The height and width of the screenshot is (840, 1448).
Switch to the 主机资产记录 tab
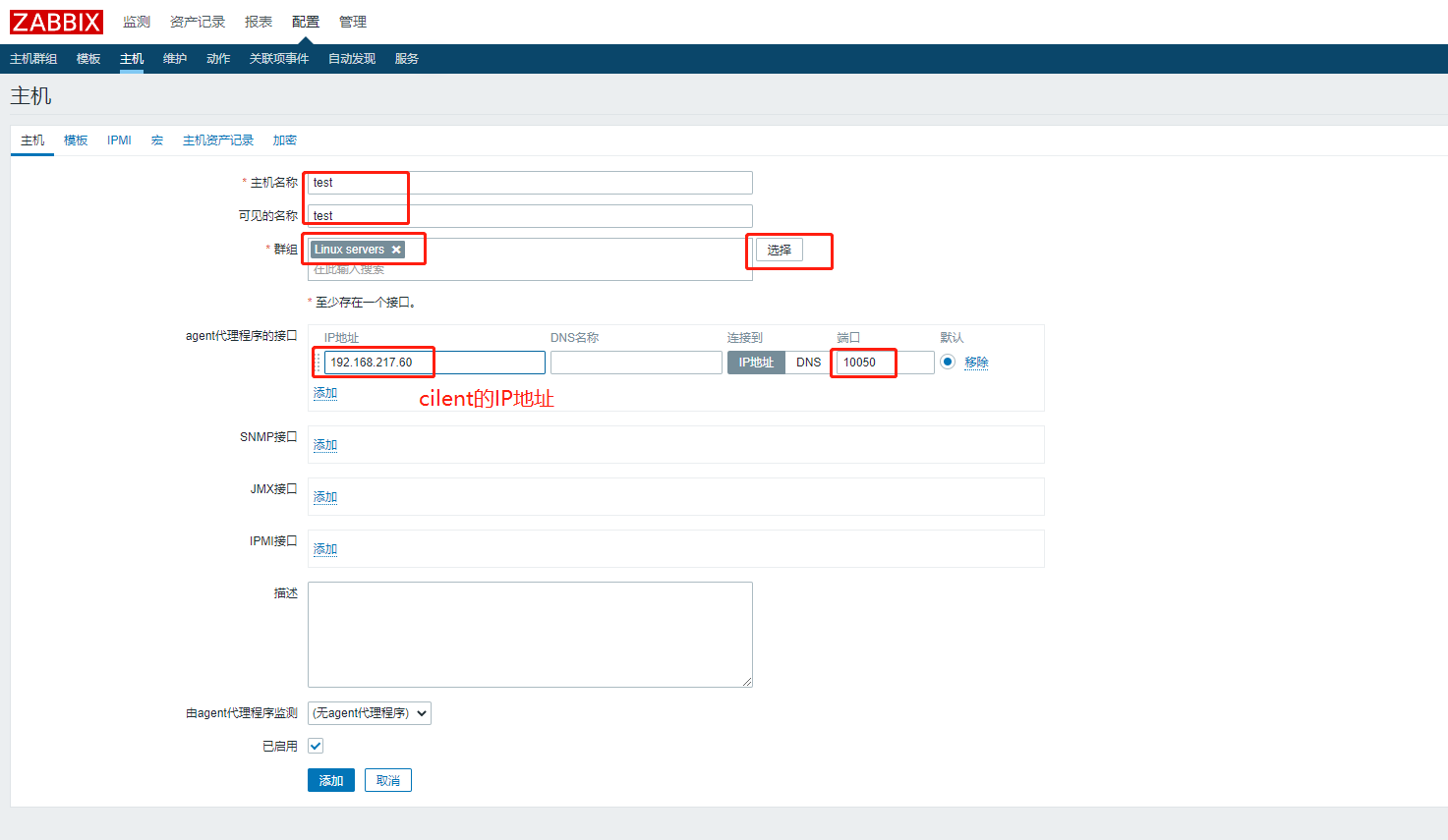click(x=218, y=140)
